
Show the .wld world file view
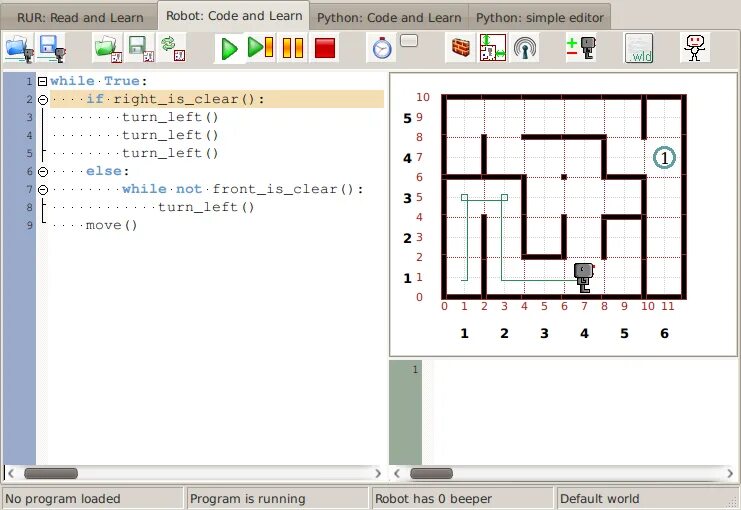tap(638, 48)
